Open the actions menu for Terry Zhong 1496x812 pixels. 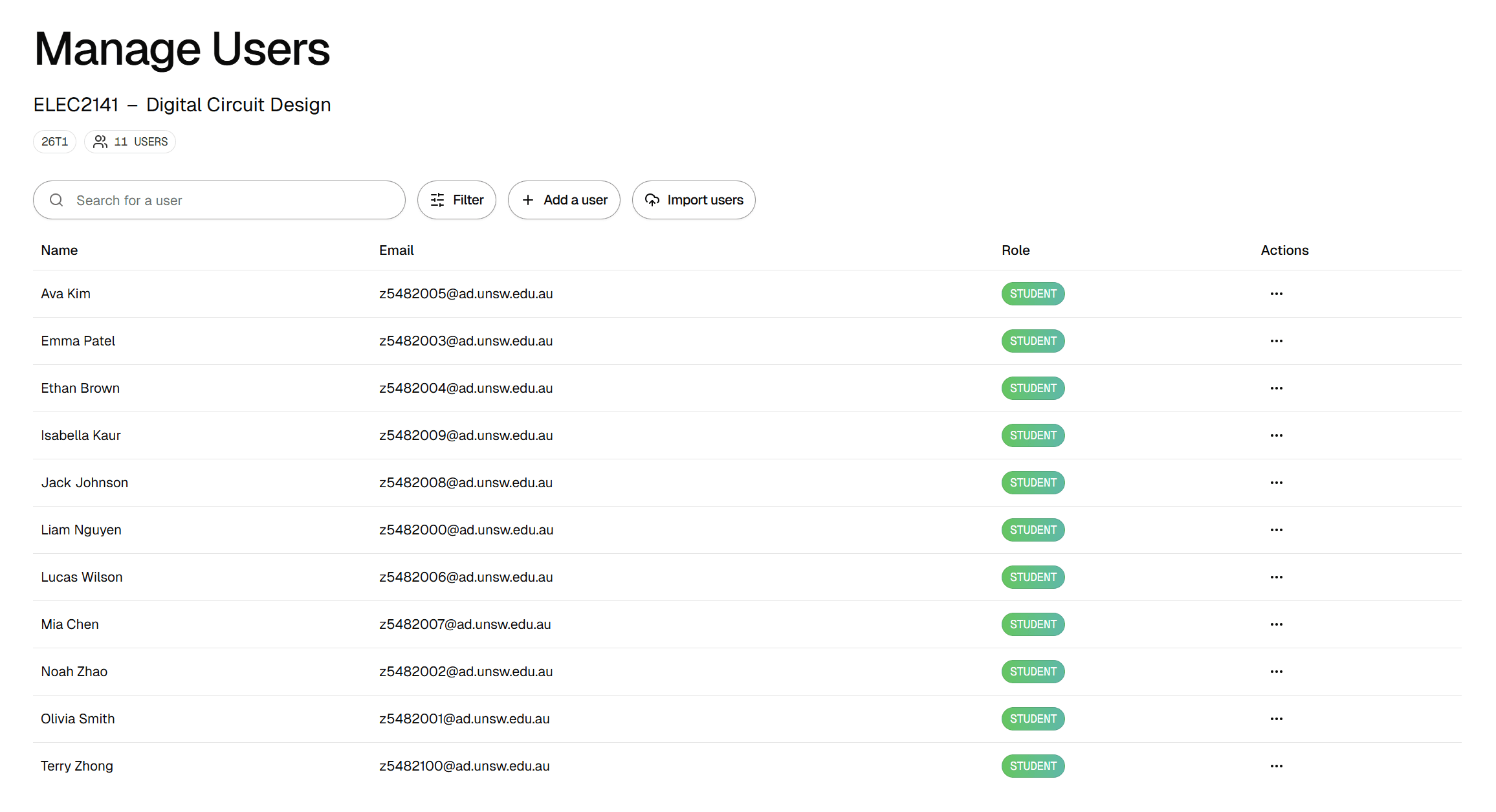[x=1276, y=766]
